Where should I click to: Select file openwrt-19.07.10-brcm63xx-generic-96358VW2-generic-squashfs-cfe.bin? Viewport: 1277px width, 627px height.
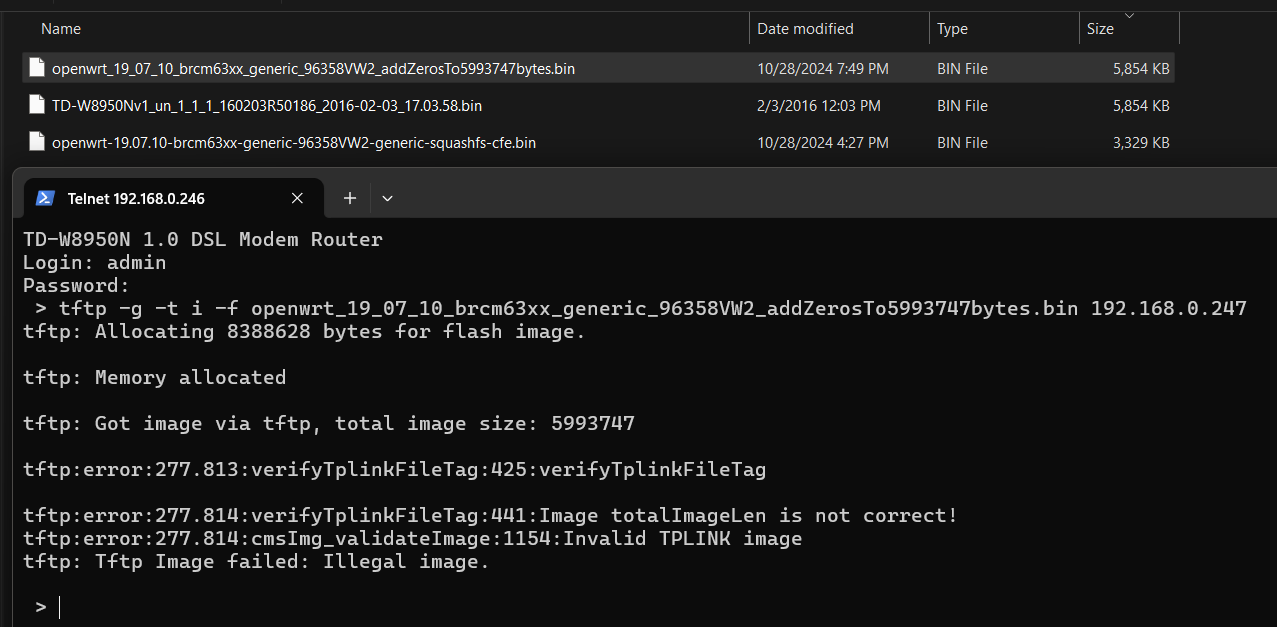pos(294,143)
